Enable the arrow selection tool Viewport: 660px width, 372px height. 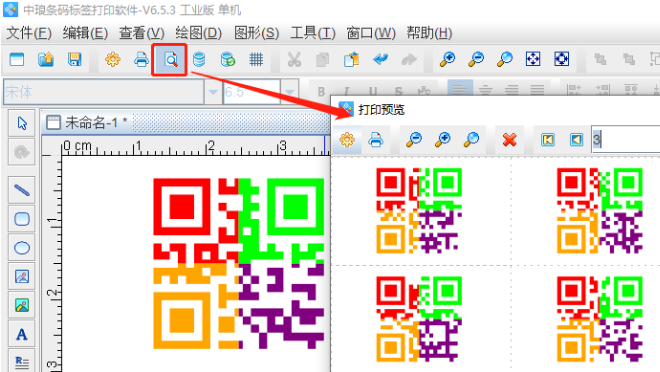(x=21, y=123)
